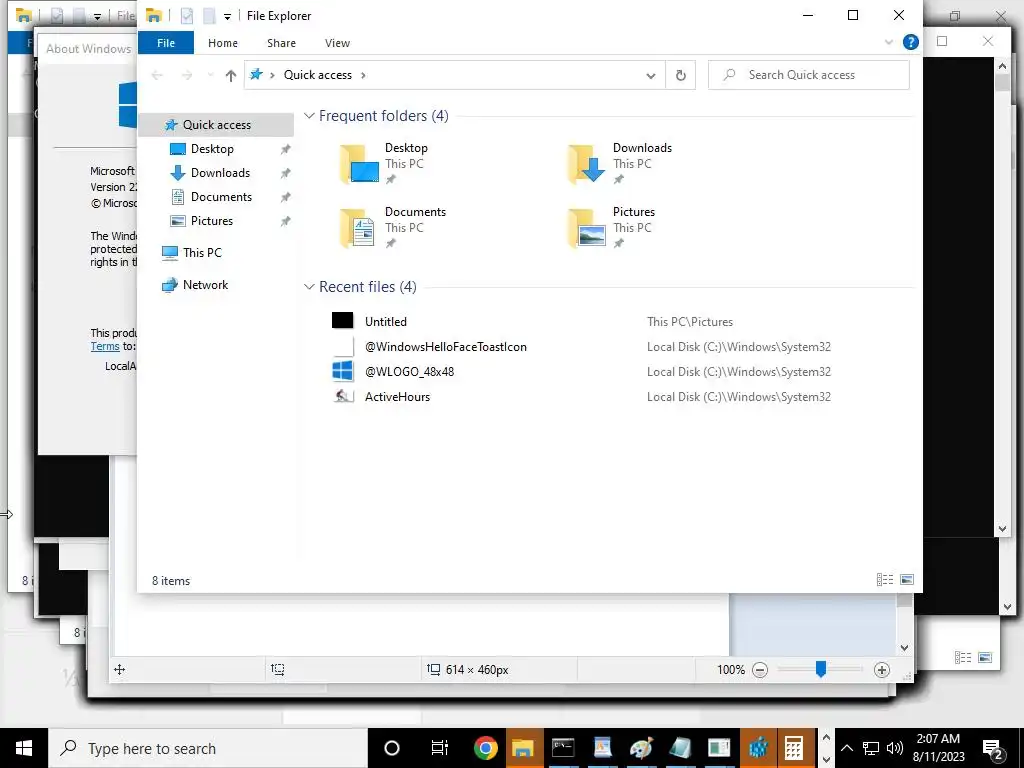Open the Recent locations dropdown arrow
Viewport: 1024px width, 768px height.
[x=210, y=75]
